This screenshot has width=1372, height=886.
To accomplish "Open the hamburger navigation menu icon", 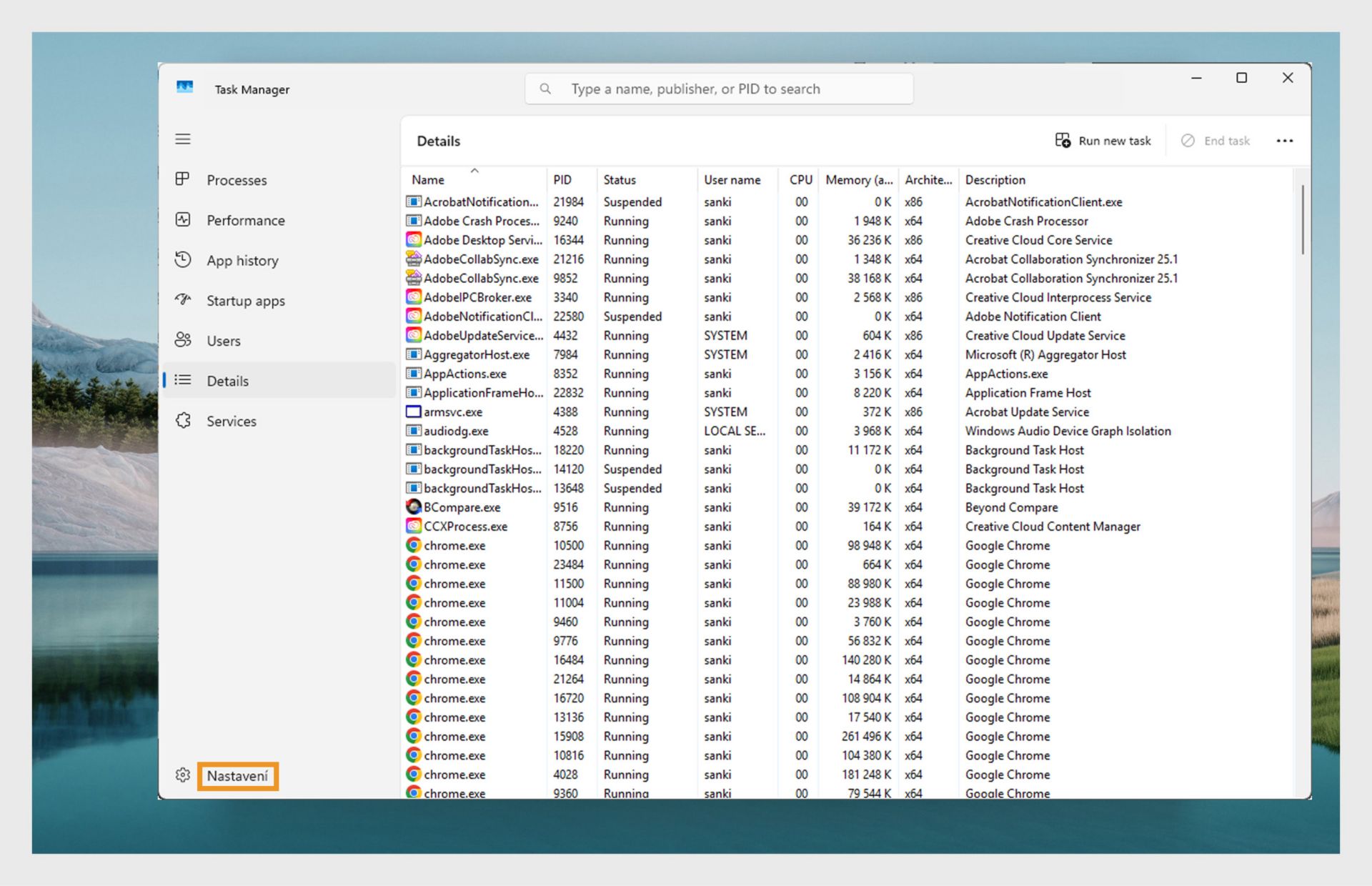I will coord(183,139).
